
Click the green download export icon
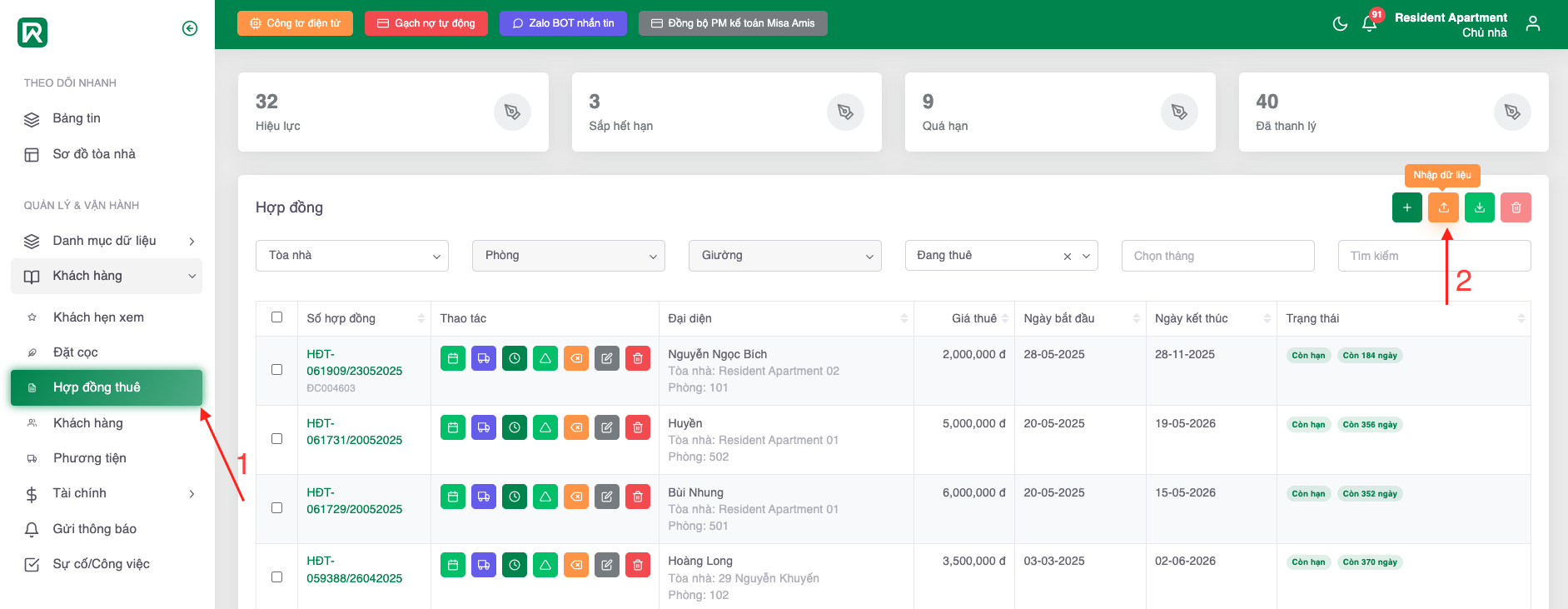pyautogui.click(x=1480, y=207)
